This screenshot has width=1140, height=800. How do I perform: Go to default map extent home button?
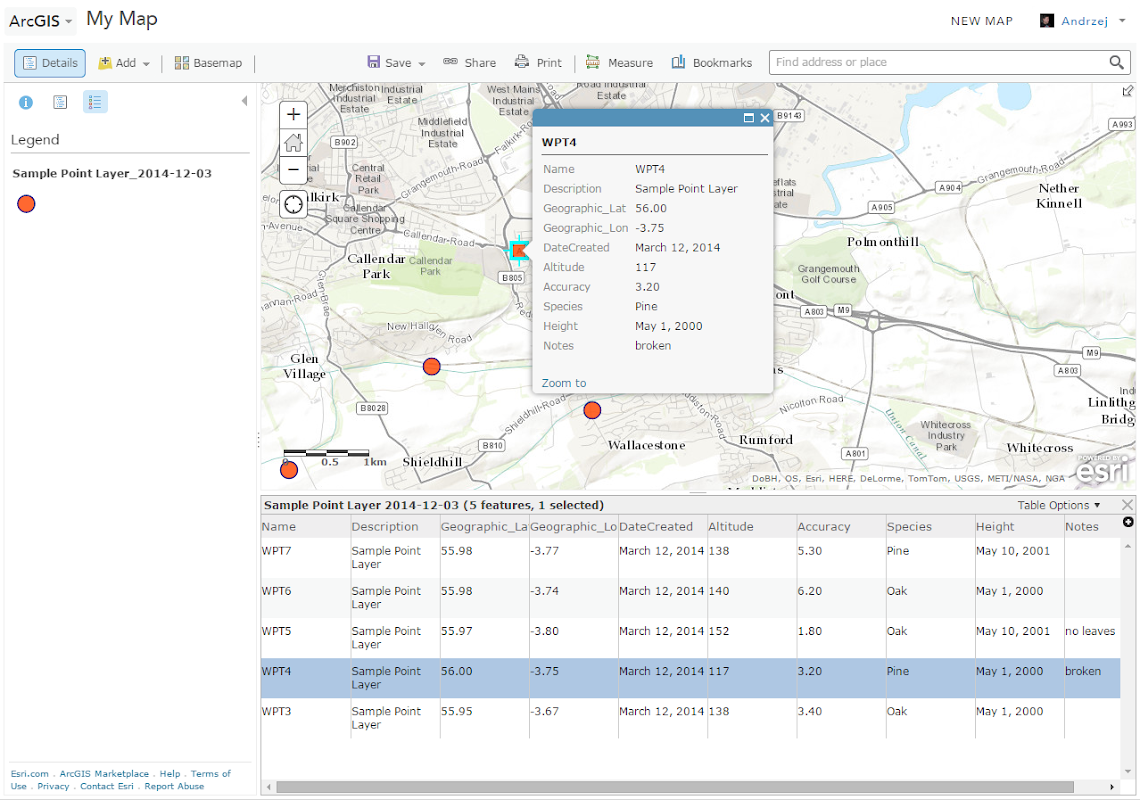(293, 142)
